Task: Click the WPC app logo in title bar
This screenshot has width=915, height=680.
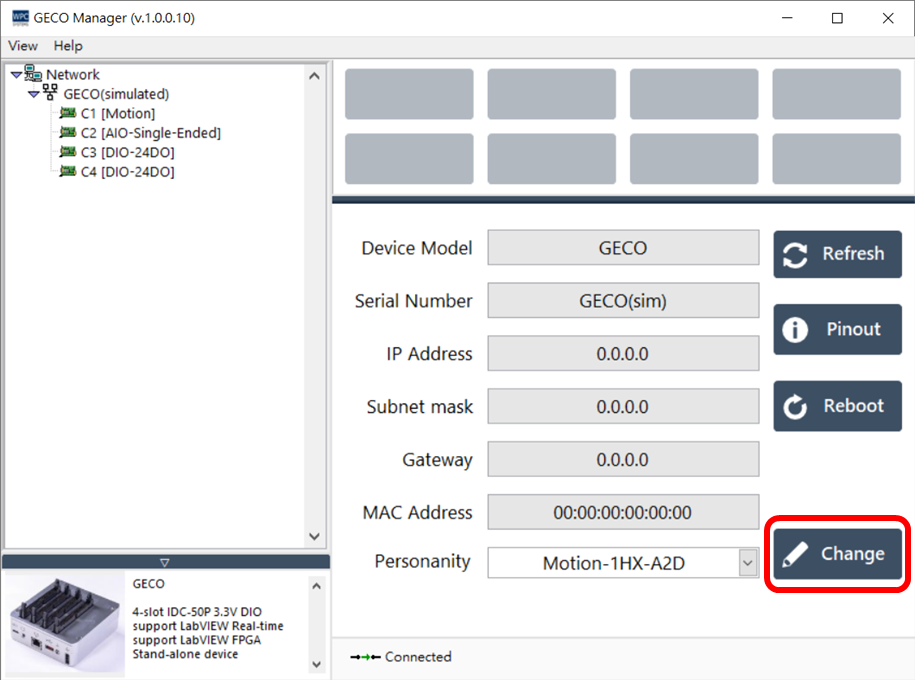Action: [19, 18]
